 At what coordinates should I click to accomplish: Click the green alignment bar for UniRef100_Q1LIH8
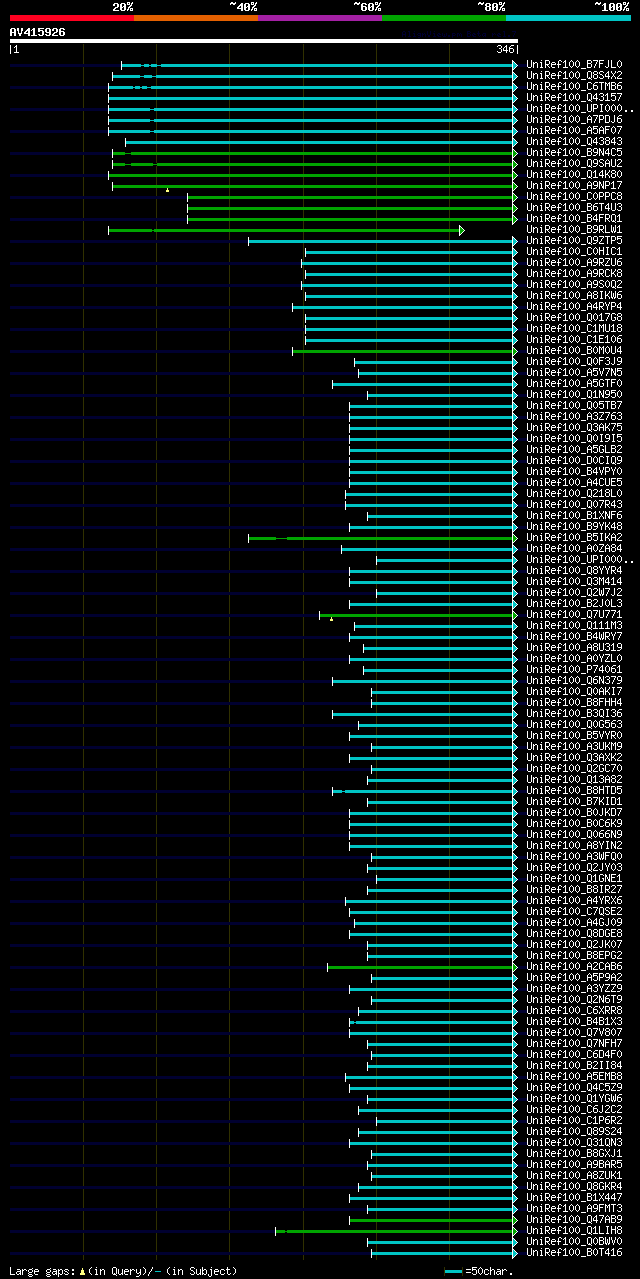pyautogui.click(x=396, y=1231)
